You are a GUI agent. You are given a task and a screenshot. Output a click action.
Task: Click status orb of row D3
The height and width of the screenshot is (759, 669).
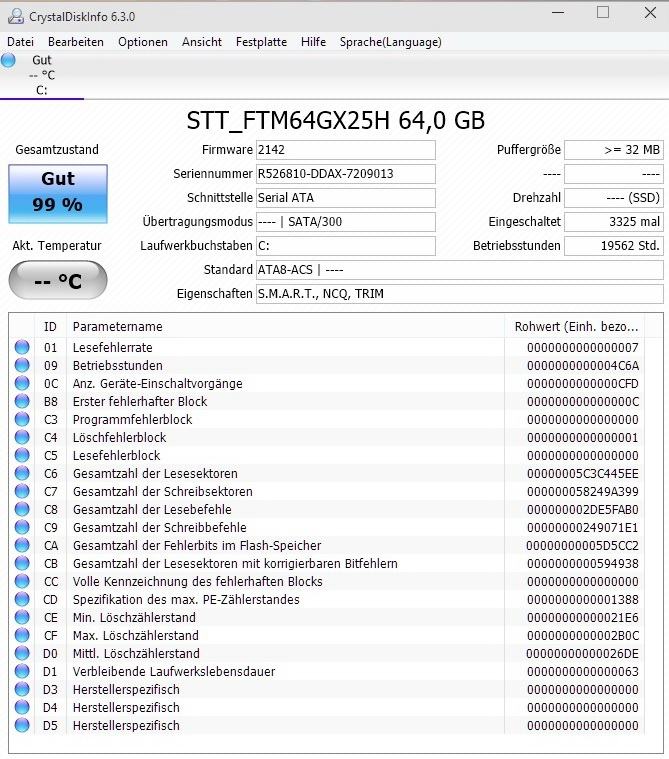tap(22, 689)
